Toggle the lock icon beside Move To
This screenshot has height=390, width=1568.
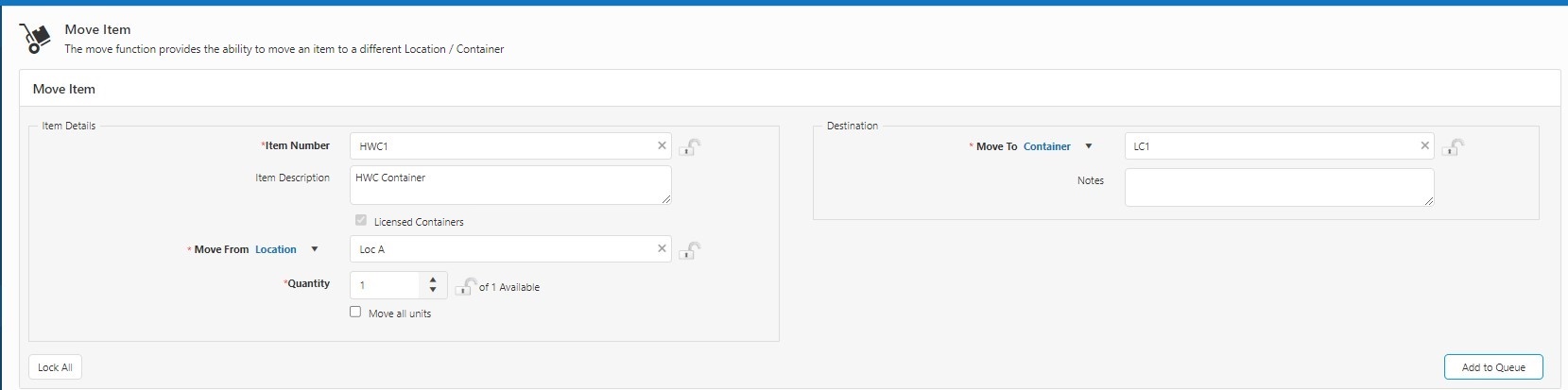pos(1454,147)
